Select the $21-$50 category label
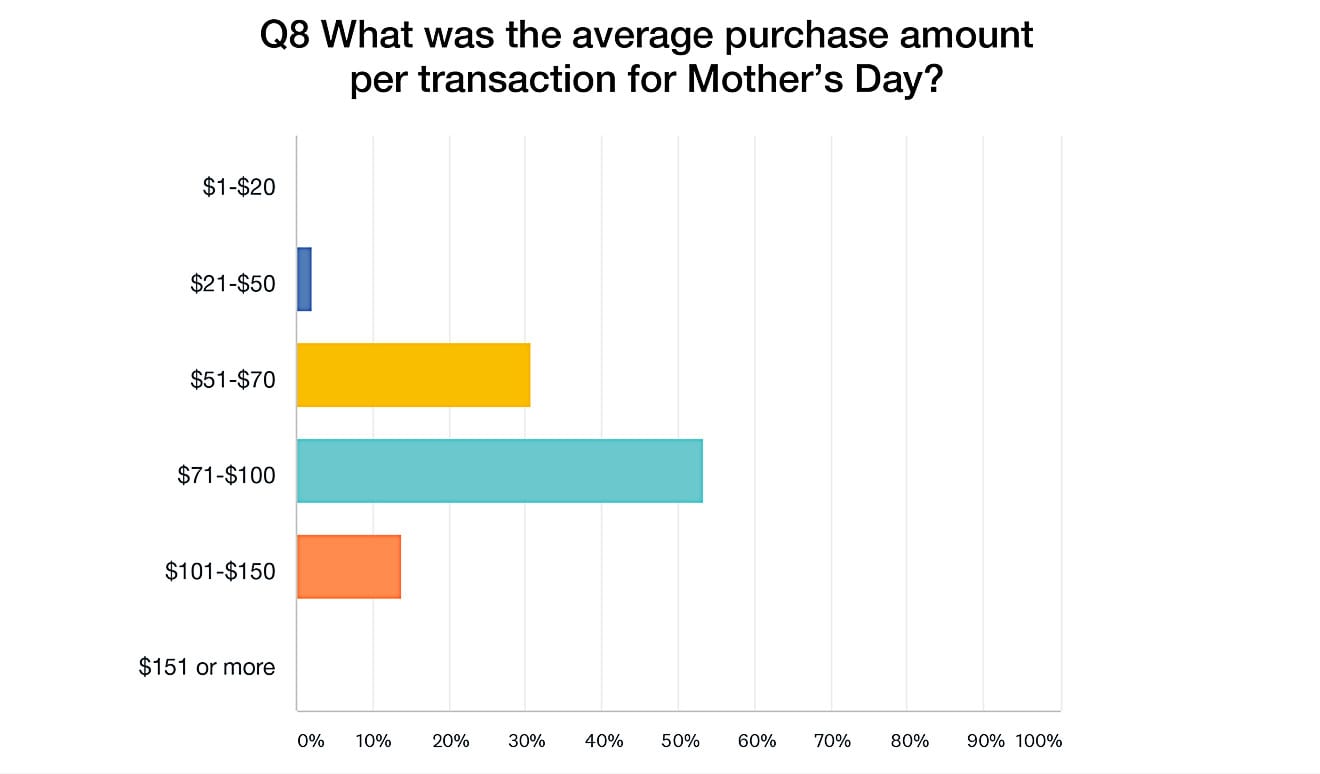The image size is (1320, 774). tap(233, 283)
